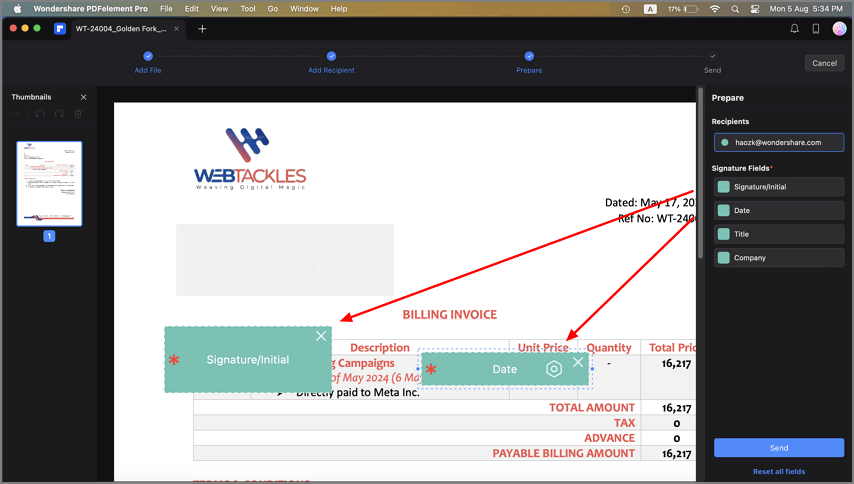Click the thumbnails more options icon

pos(16,114)
